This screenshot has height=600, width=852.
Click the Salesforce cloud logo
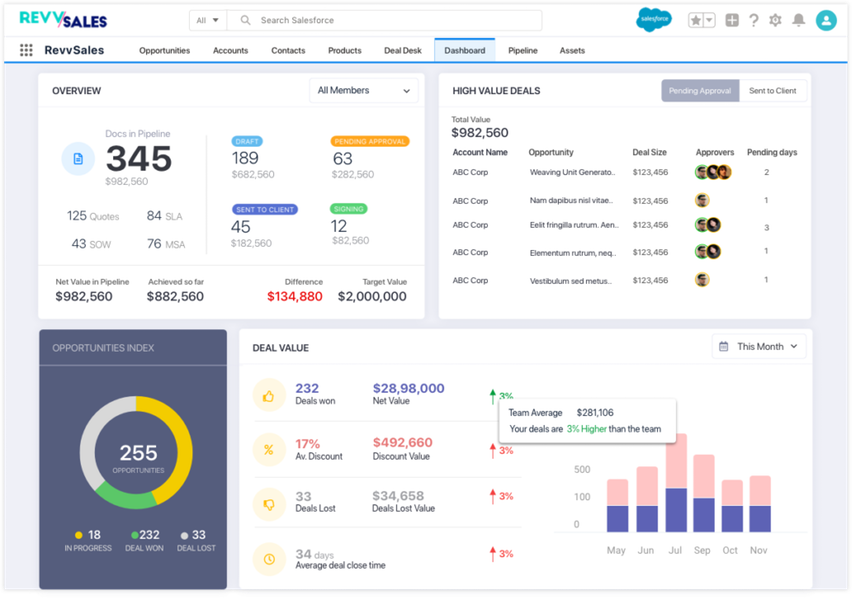point(654,20)
